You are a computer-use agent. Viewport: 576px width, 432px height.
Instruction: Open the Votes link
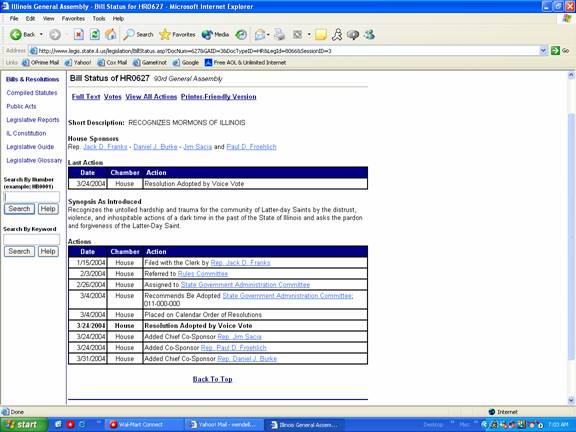pos(112,97)
